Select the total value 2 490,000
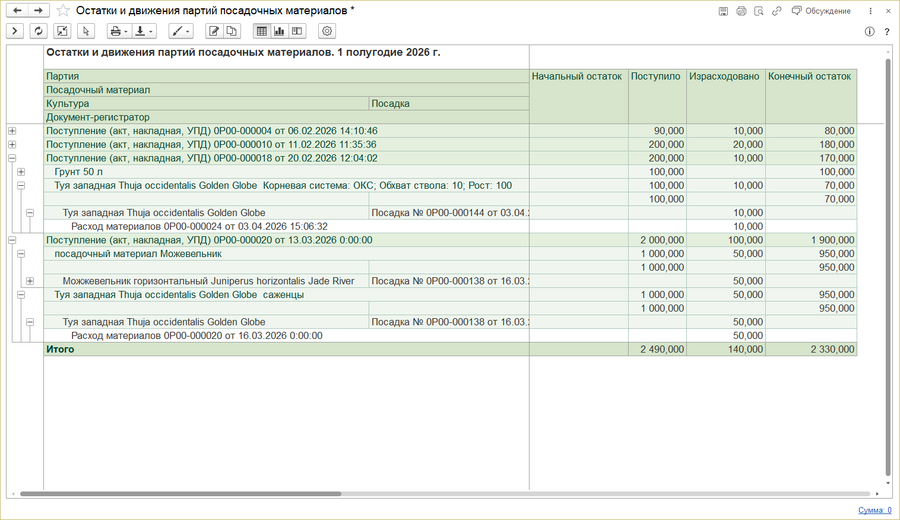 point(657,350)
